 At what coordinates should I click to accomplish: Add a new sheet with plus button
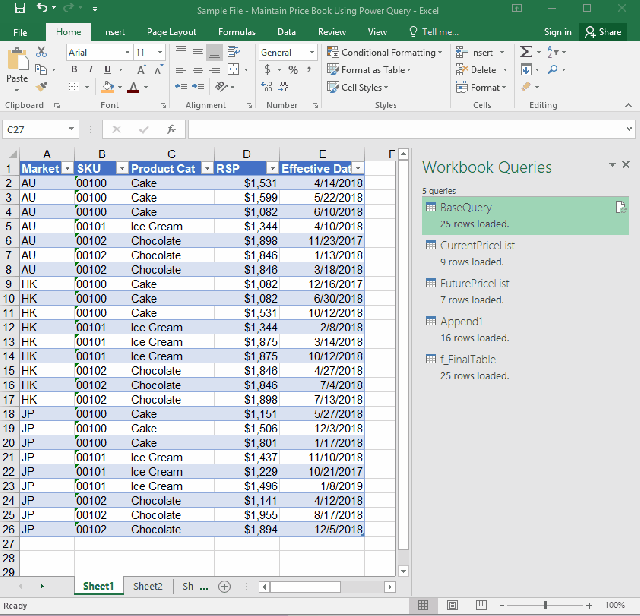click(224, 587)
